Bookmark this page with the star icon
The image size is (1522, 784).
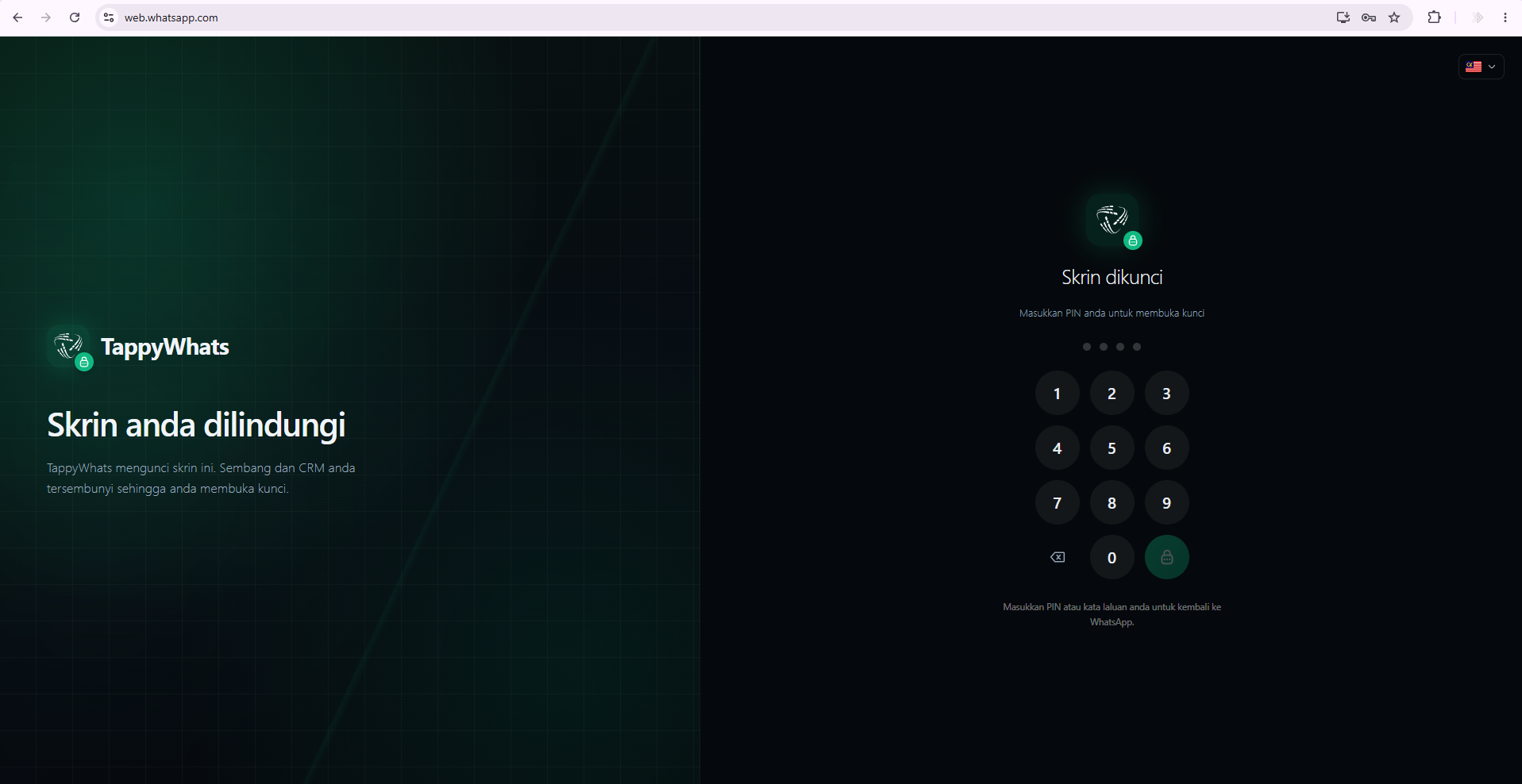coord(1394,17)
